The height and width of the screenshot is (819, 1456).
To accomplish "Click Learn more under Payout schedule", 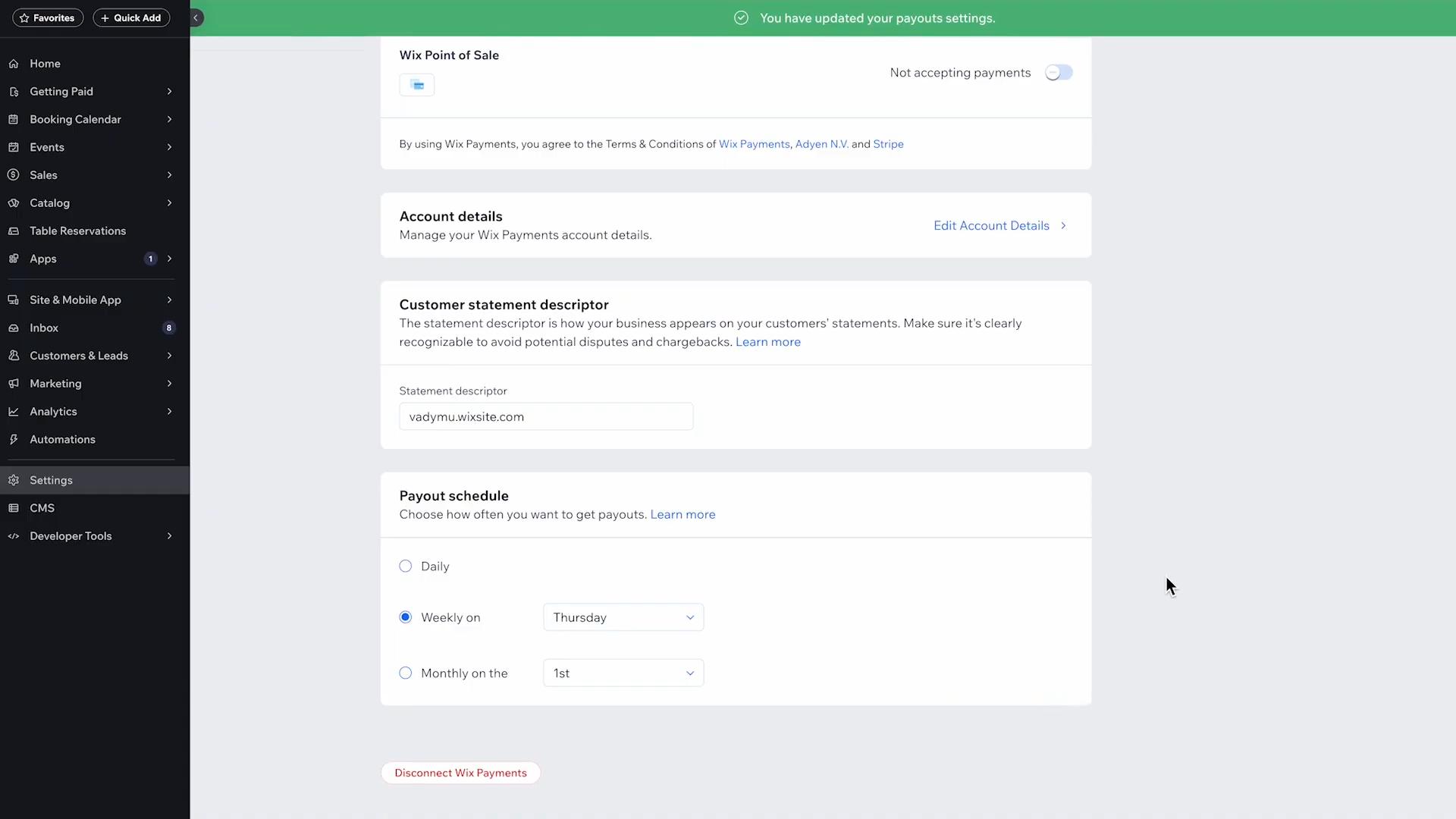I will [682, 515].
